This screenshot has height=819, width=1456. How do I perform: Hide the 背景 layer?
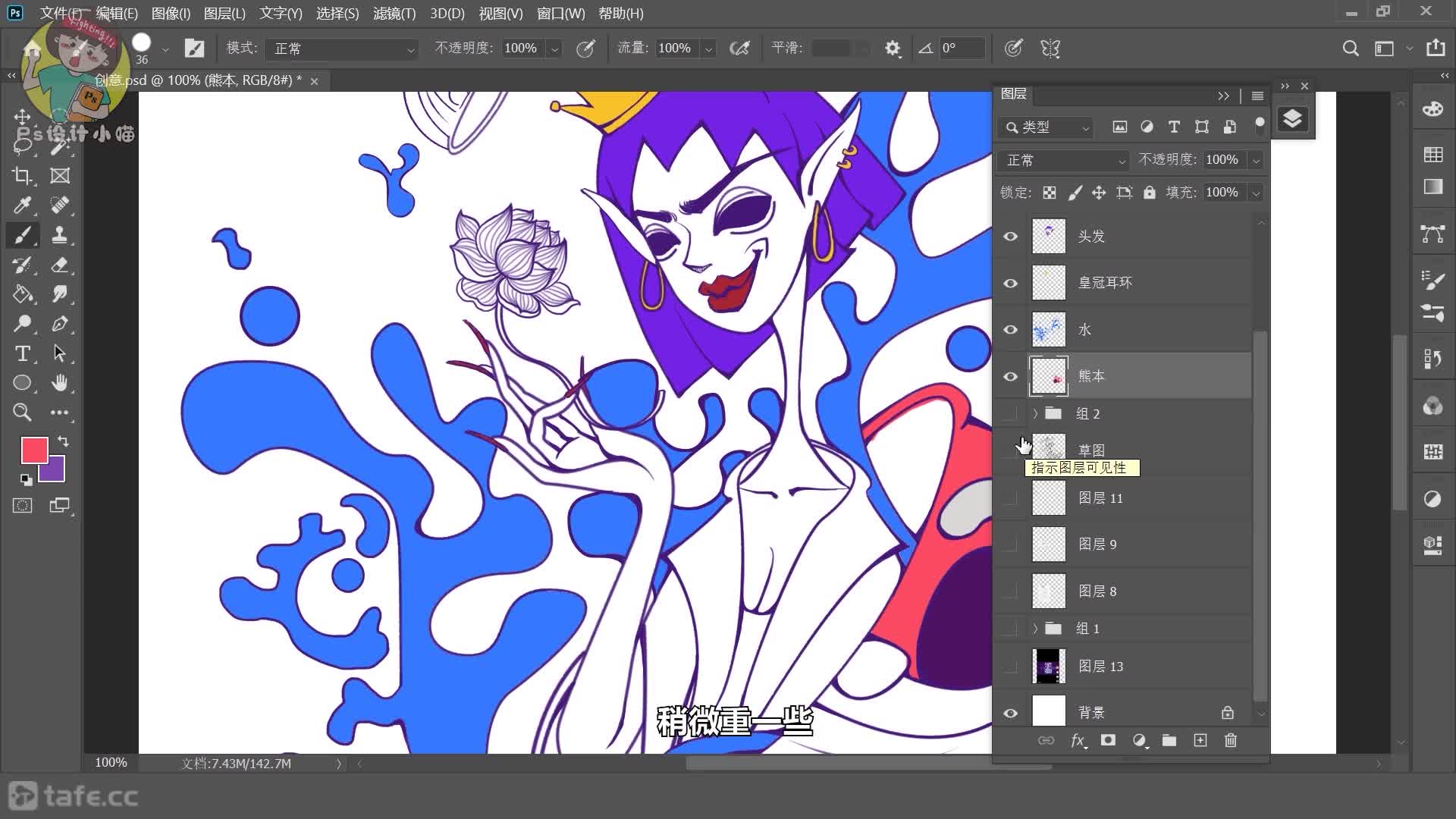(x=1010, y=713)
